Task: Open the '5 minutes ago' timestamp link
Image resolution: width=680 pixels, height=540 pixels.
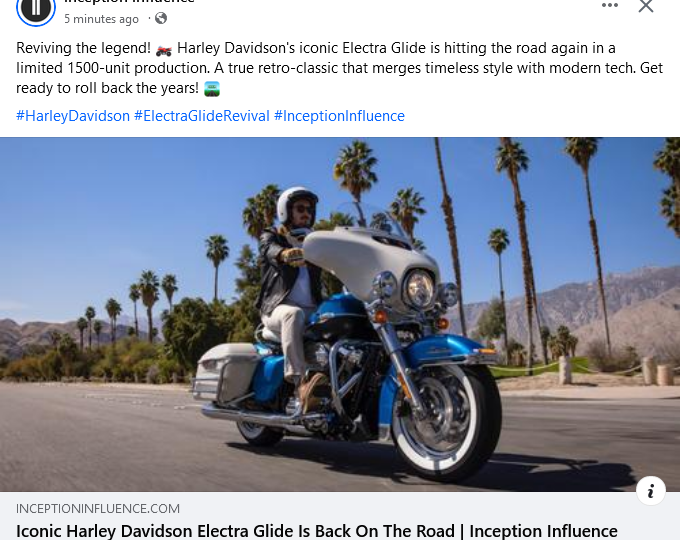Action: (101, 19)
